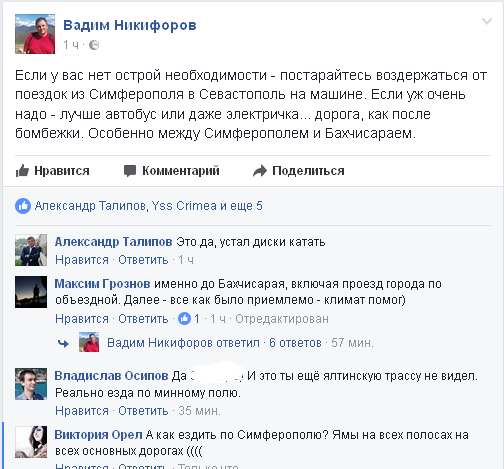The height and width of the screenshot is (469, 504).
Task: Reply to Александр Талипов's comment with Ответить
Action: click(x=143, y=260)
